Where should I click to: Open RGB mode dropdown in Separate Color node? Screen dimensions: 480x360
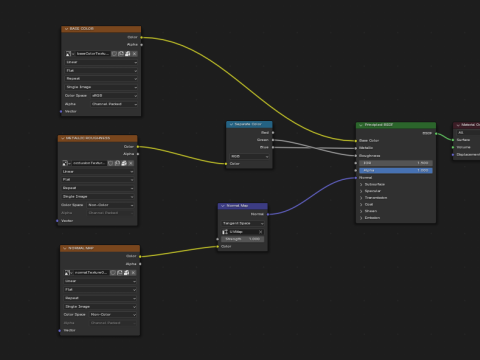click(249, 156)
